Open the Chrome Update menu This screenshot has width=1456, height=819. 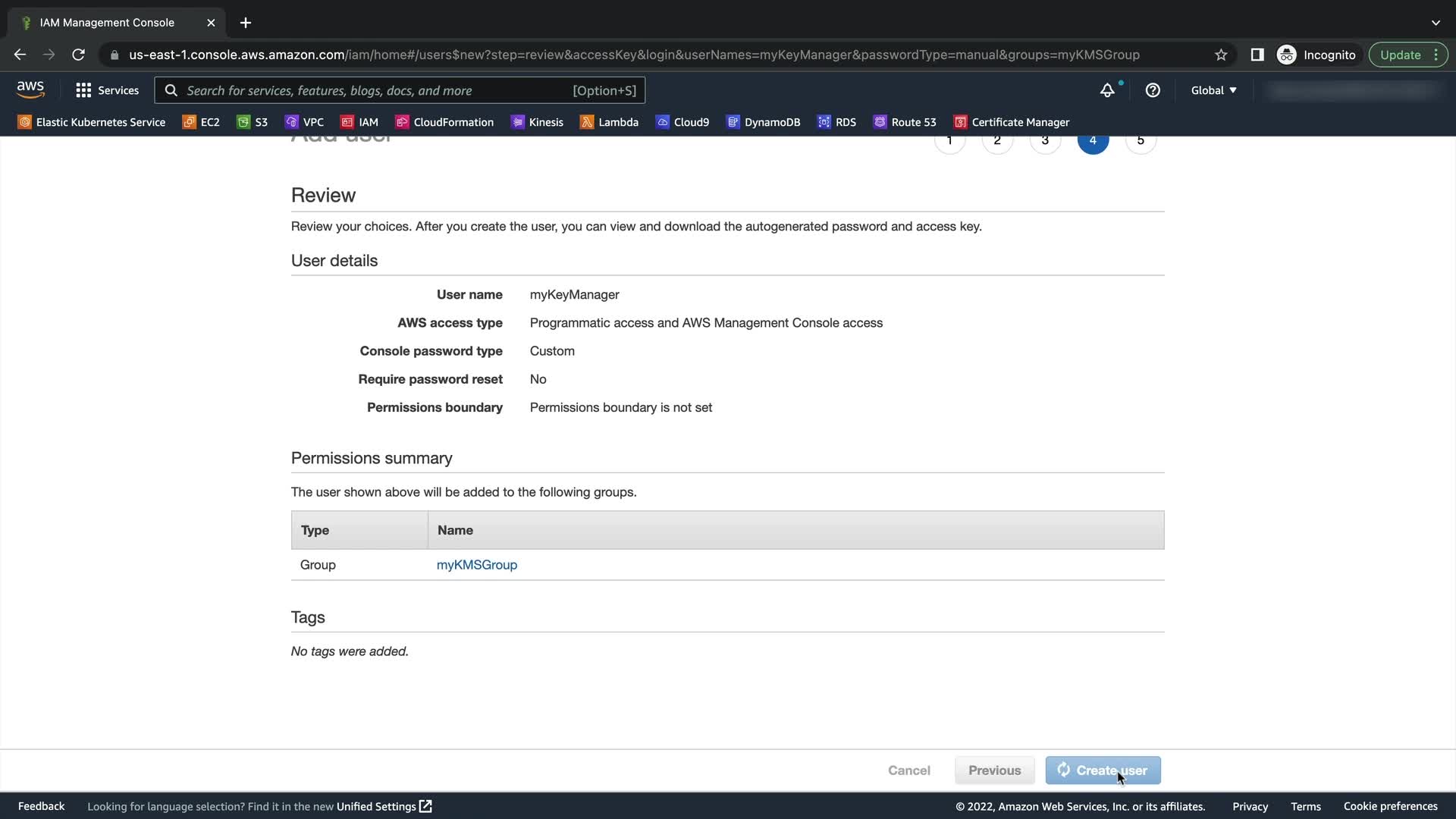click(1408, 55)
